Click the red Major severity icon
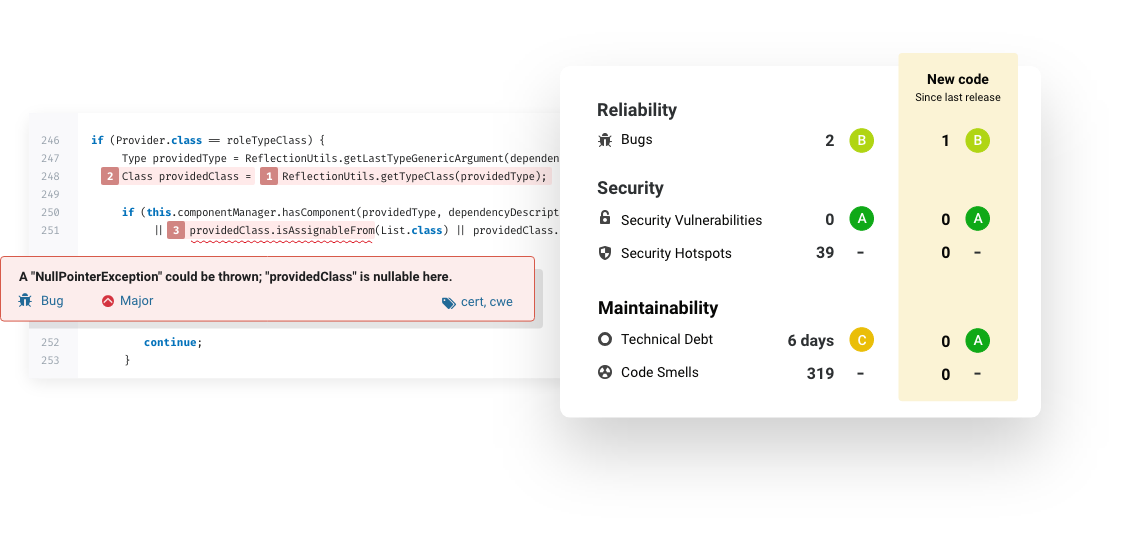The height and width of the screenshot is (550, 1140). coord(108,300)
